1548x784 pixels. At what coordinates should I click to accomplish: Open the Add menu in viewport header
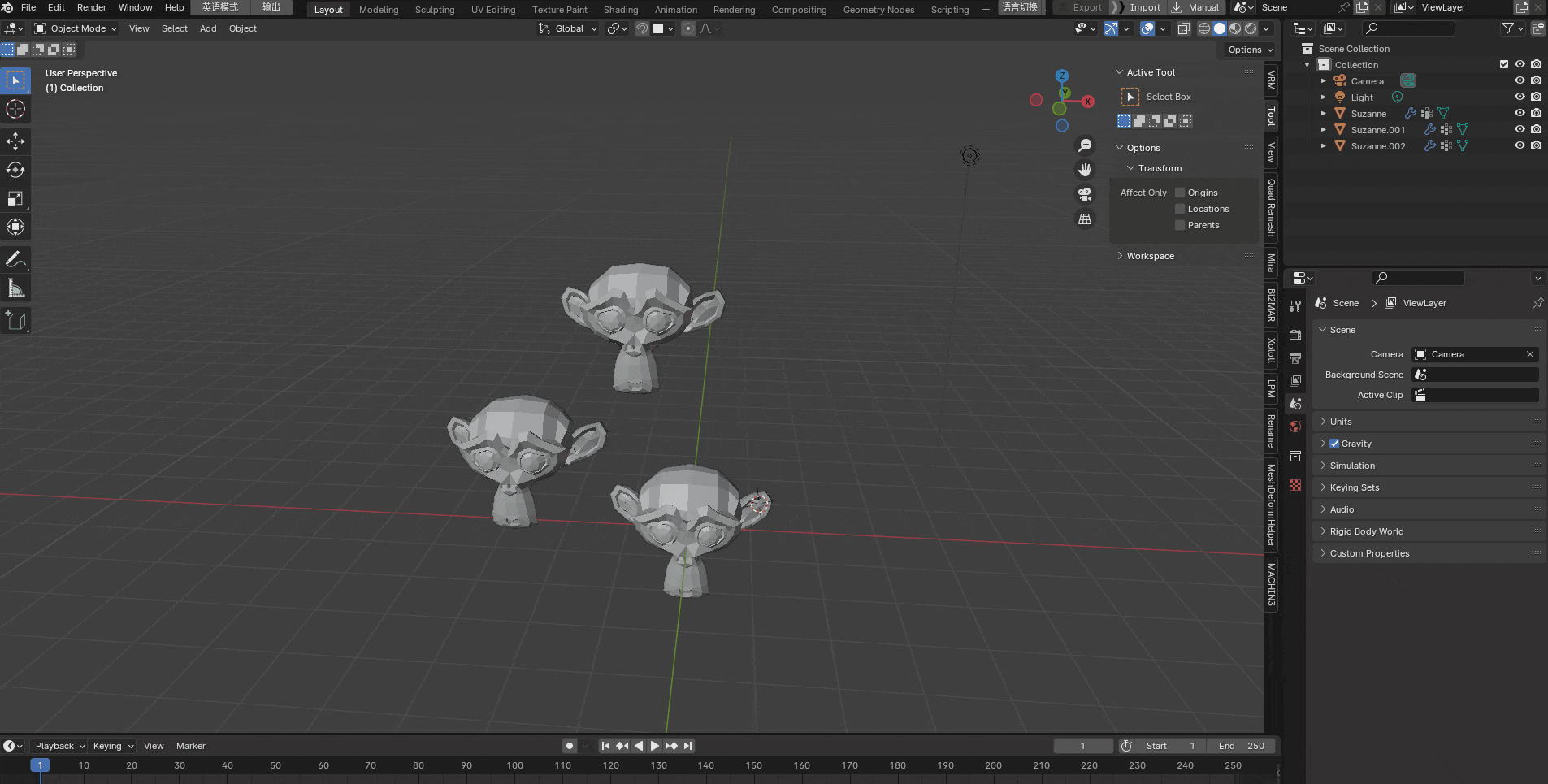(208, 28)
